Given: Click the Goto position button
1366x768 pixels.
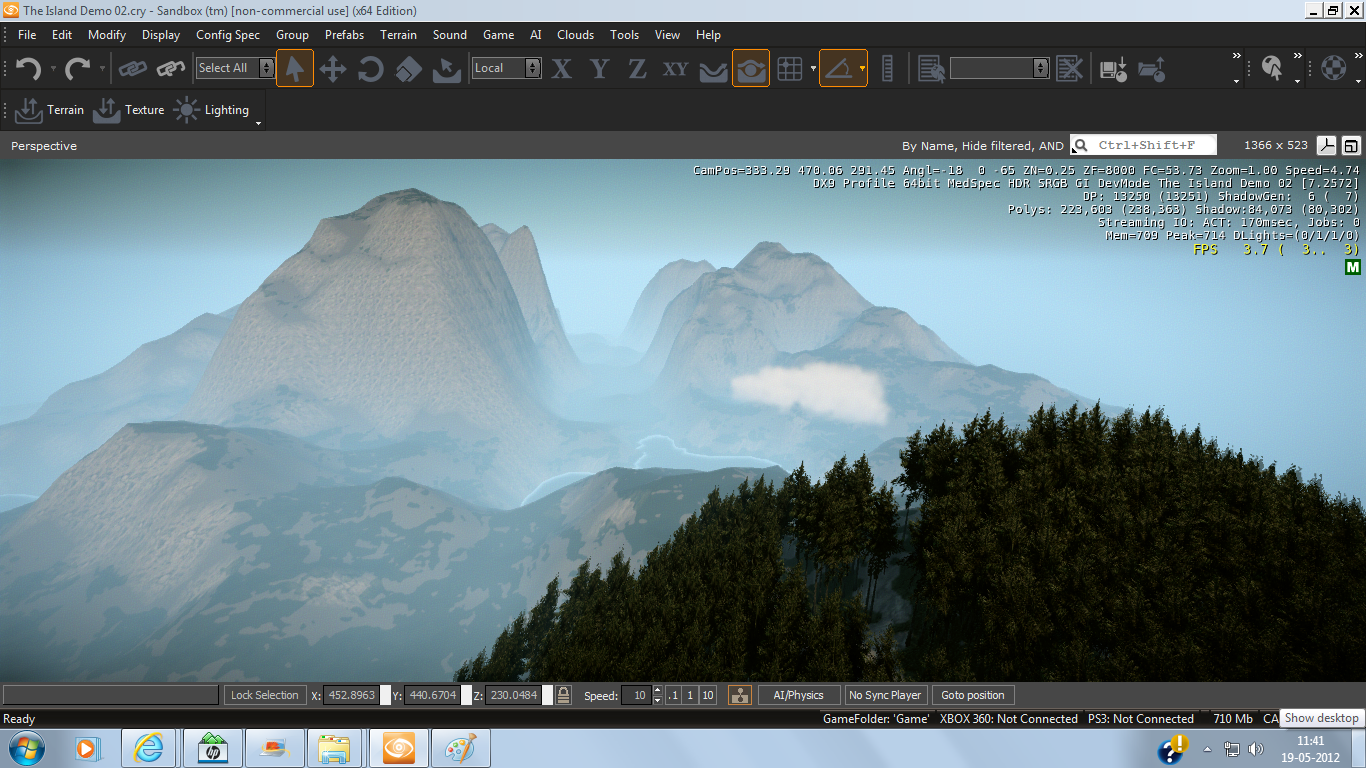Looking at the screenshot, I should click(x=972, y=695).
